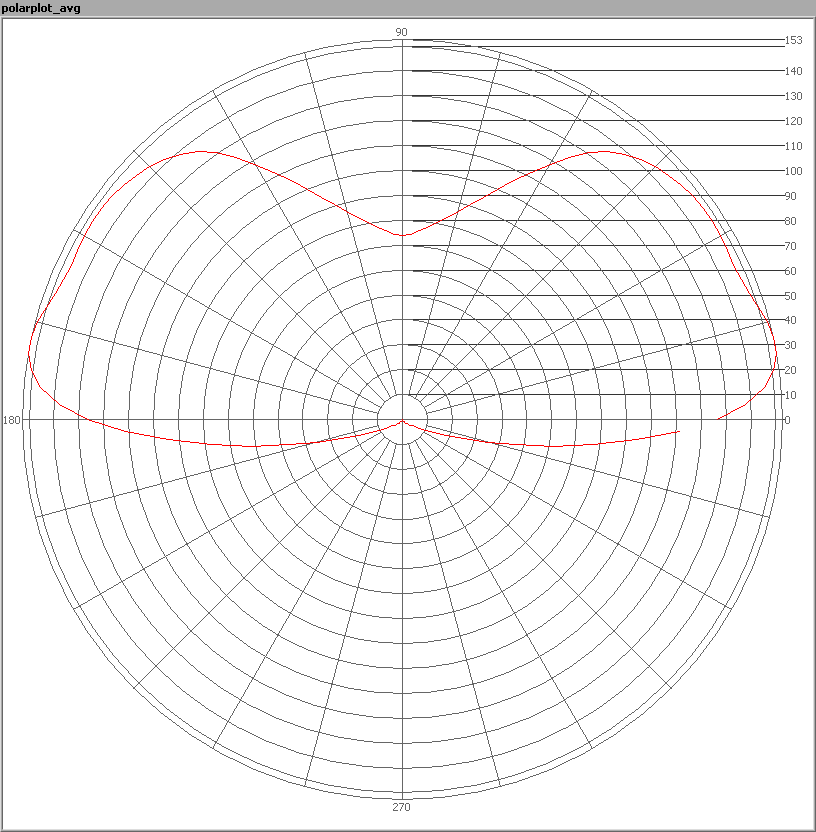The width and height of the screenshot is (816, 832).
Task: Click the 40 radial scale label
Action: 790,320
